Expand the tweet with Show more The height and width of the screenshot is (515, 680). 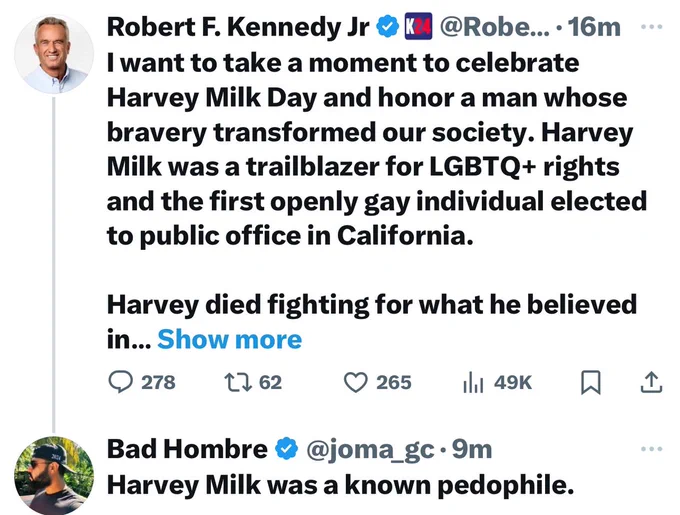(x=229, y=339)
